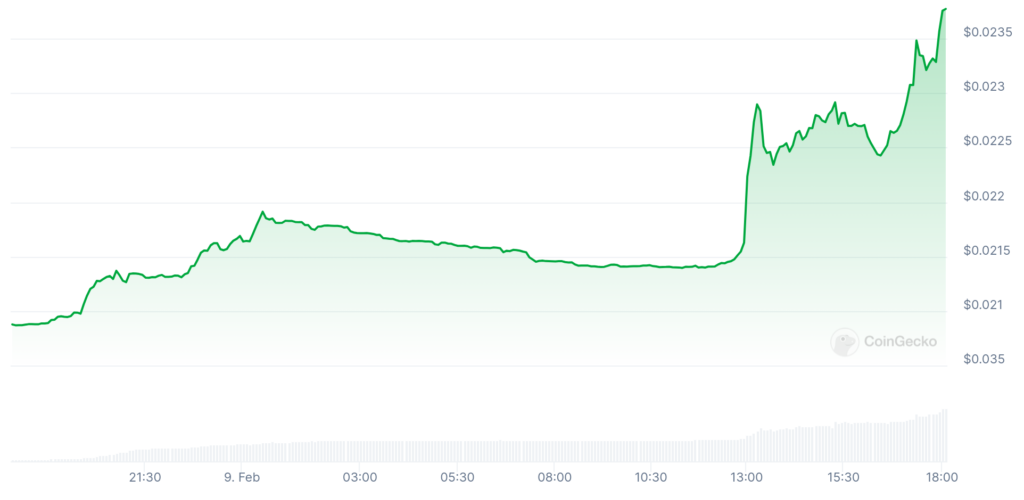Select the 15:30 time axis label
Screen dimensions: 1024x500
pyautogui.click(x=845, y=477)
